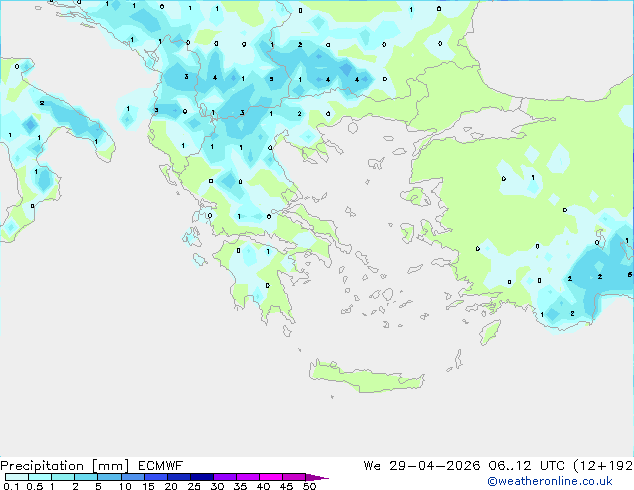The height and width of the screenshot is (490, 634).
Task: Click the '10' legend scale label
Action: tap(125, 486)
